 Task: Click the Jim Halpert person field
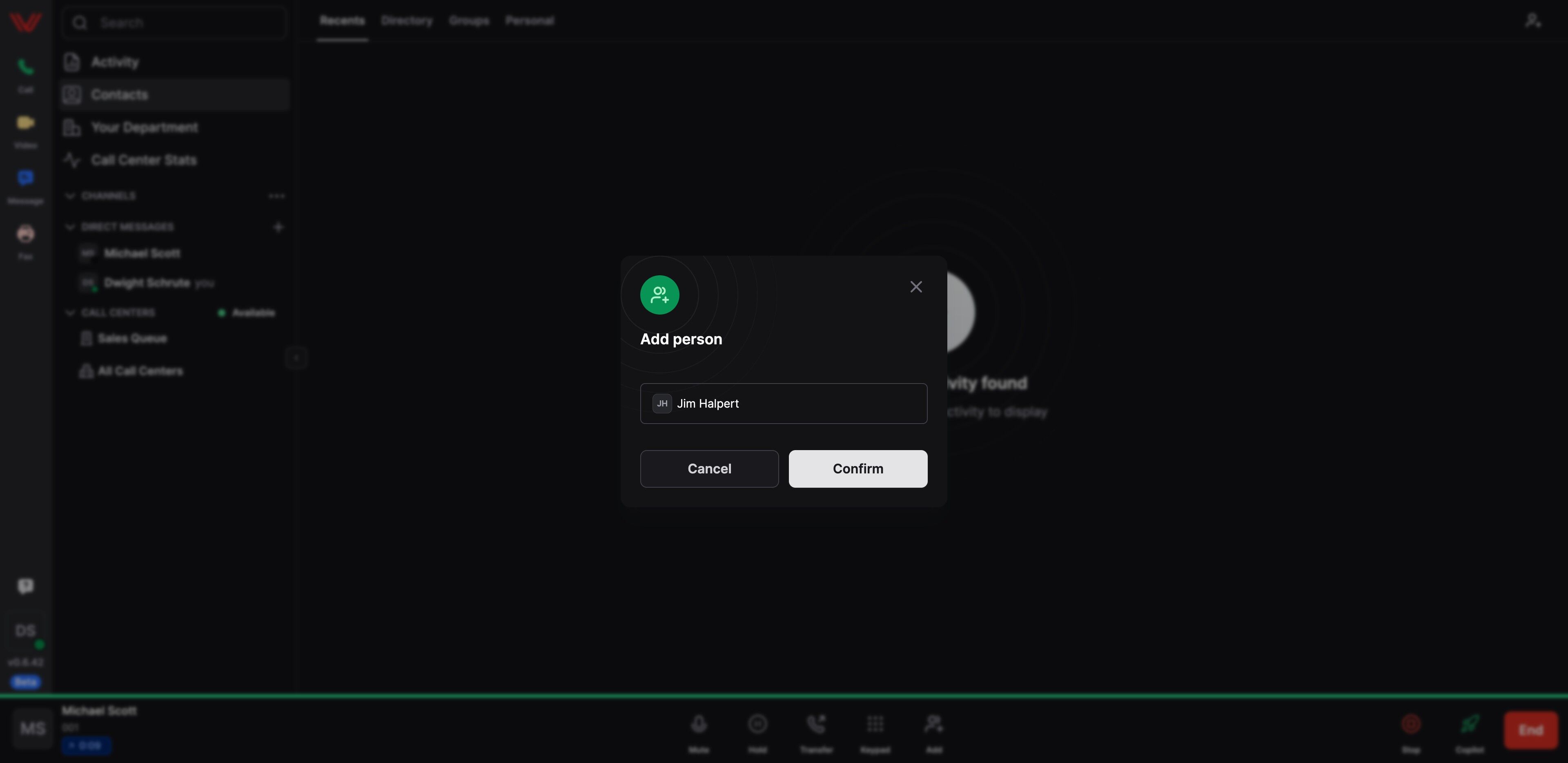[784, 403]
